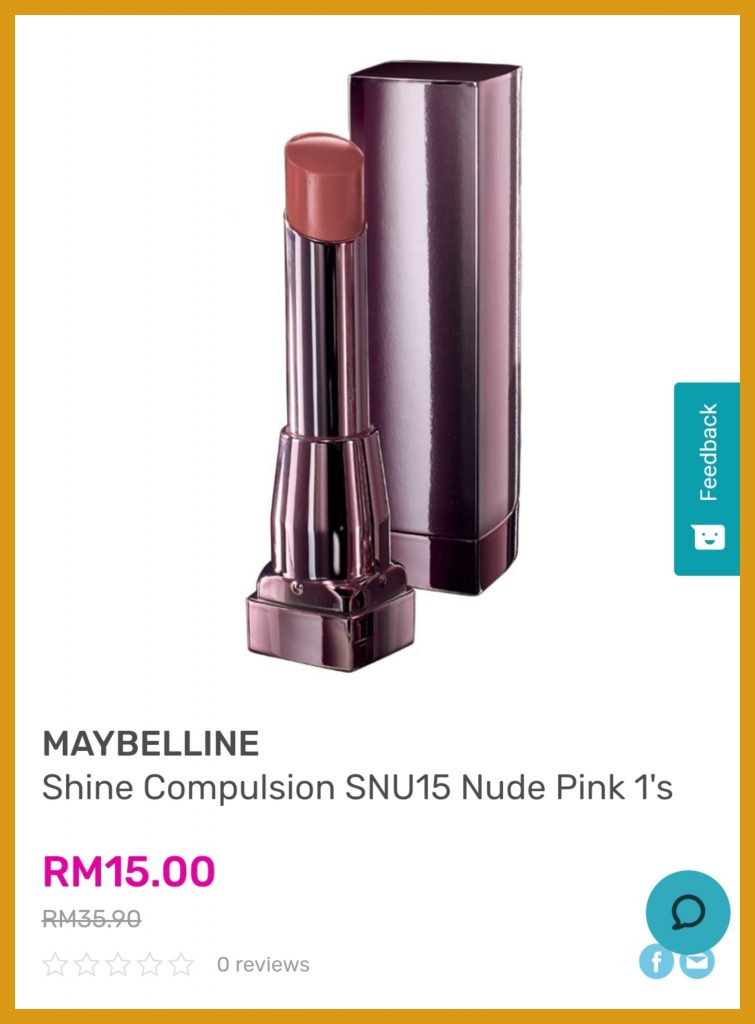Rate the product one star

(x=55, y=964)
